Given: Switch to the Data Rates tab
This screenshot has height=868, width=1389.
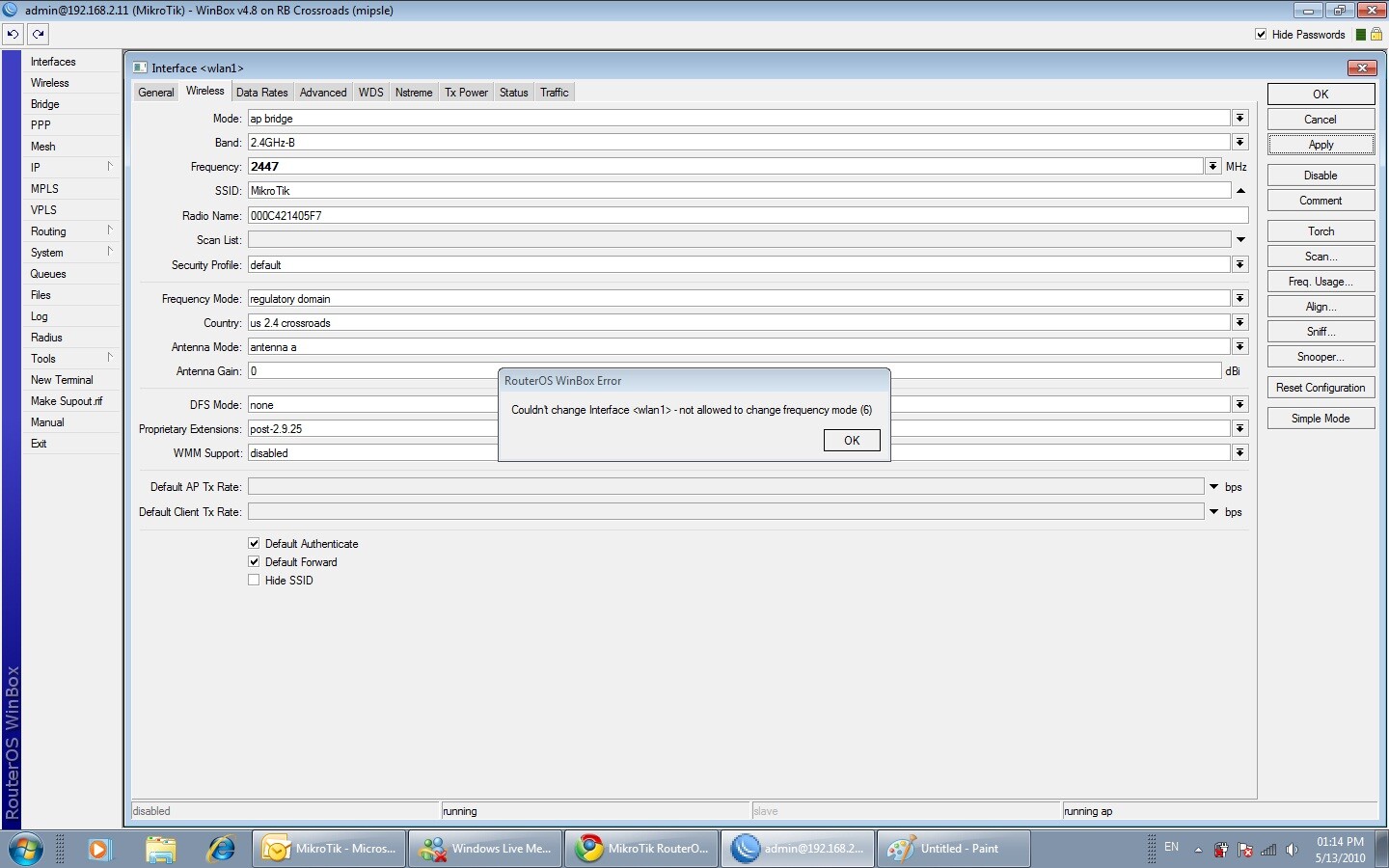Looking at the screenshot, I should [261, 92].
